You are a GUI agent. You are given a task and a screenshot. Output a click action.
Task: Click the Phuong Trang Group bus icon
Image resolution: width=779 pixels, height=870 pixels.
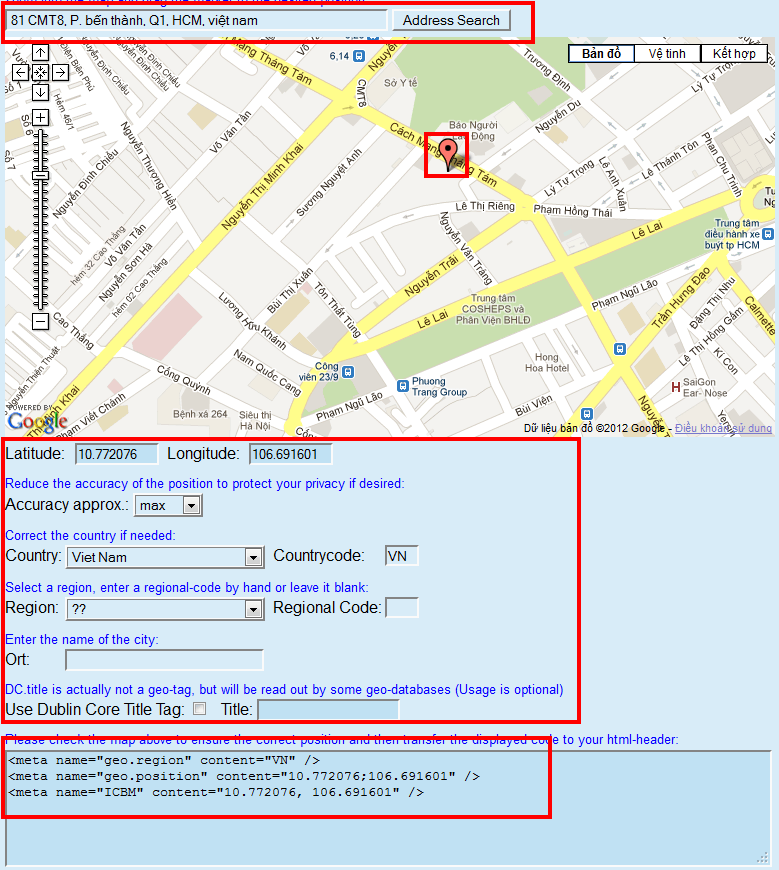tap(403, 386)
